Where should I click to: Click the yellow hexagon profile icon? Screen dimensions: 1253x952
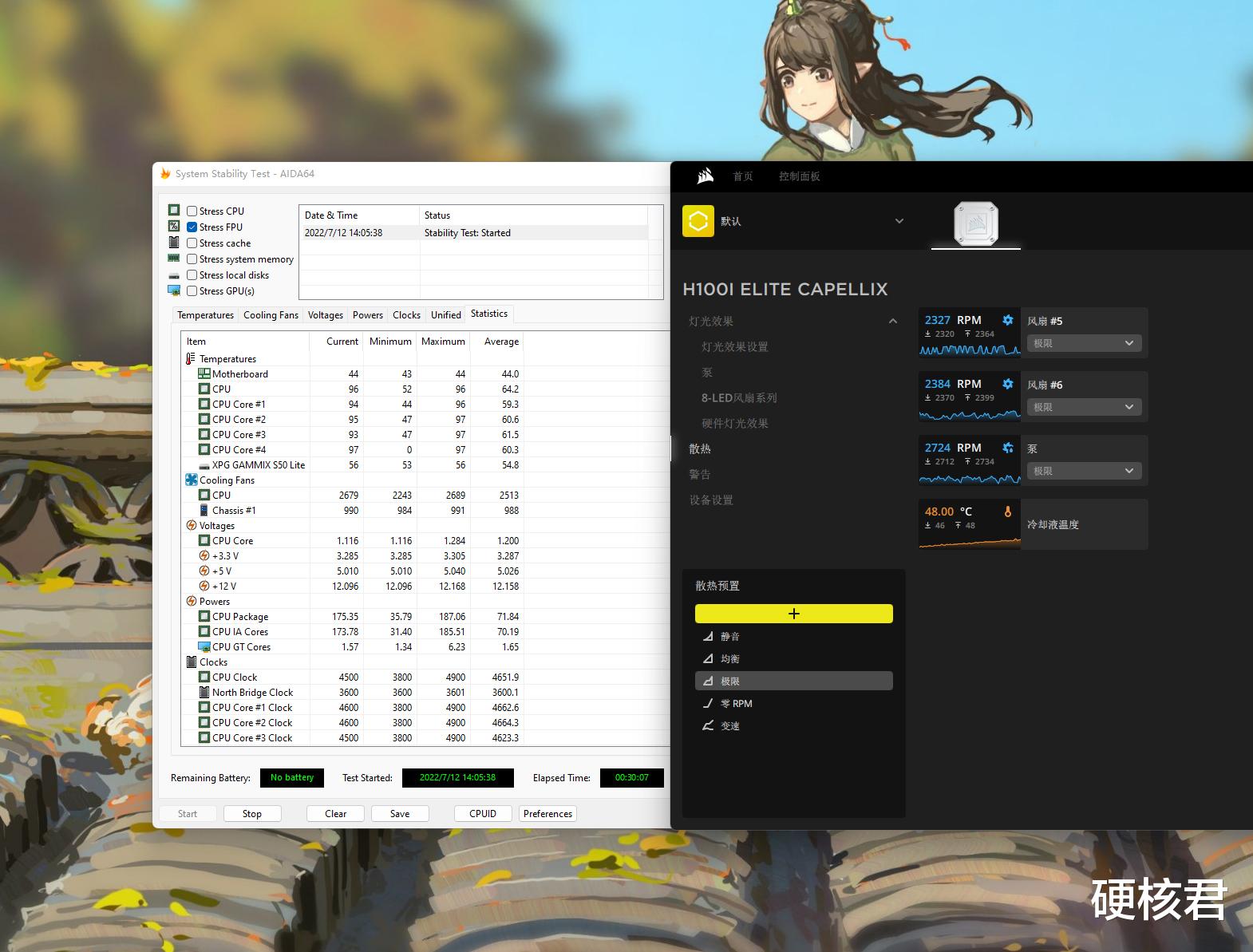click(x=698, y=221)
